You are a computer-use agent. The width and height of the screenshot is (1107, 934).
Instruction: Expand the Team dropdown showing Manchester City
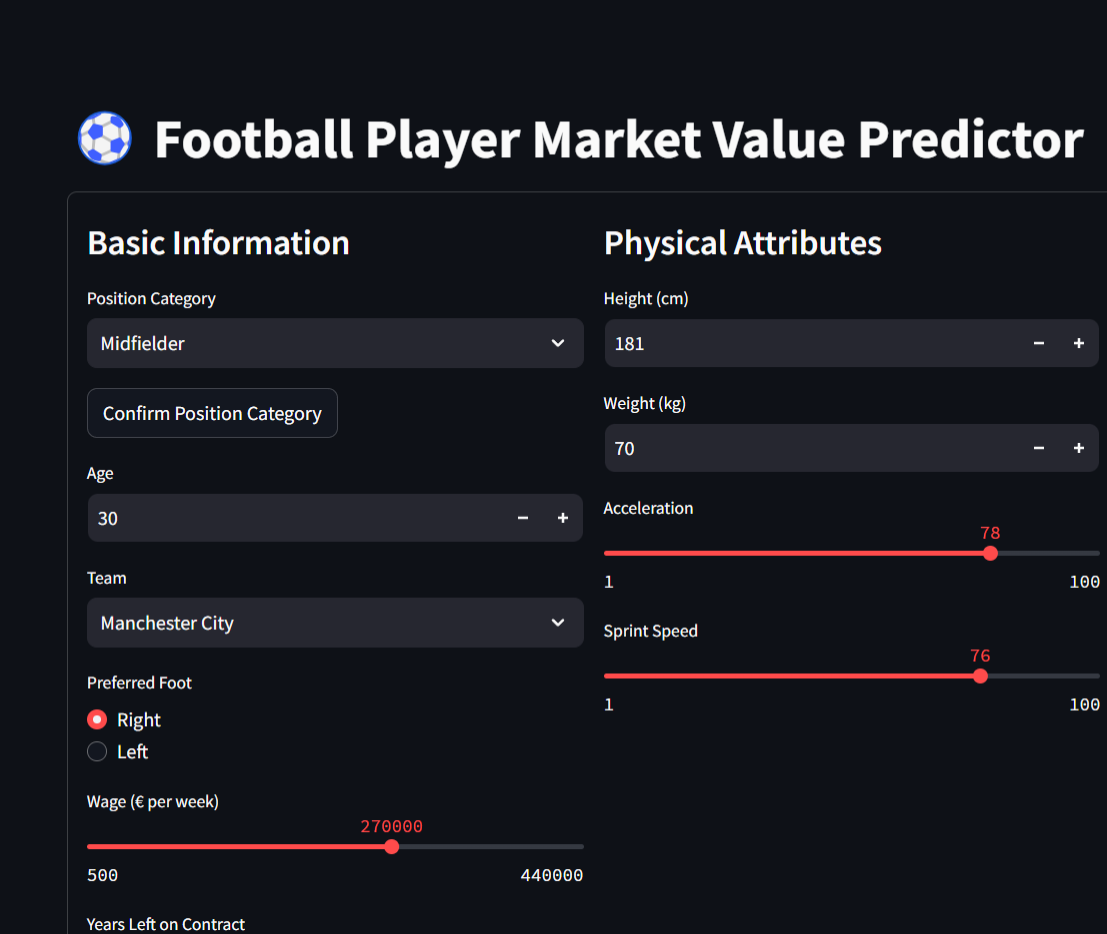click(x=335, y=623)
